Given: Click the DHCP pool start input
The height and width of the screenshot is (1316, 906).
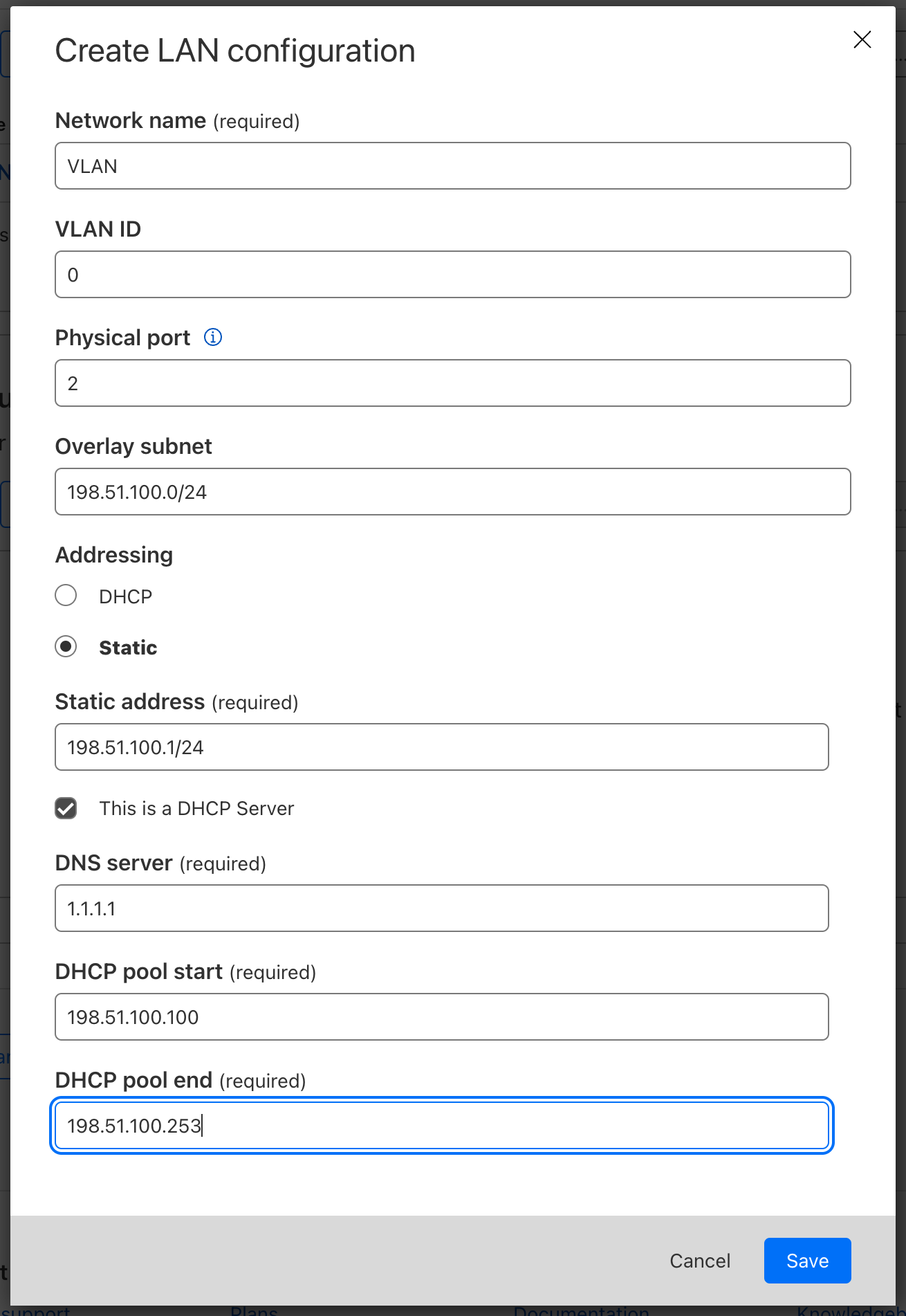Looking at the screenshot, I should point(441,1016).
